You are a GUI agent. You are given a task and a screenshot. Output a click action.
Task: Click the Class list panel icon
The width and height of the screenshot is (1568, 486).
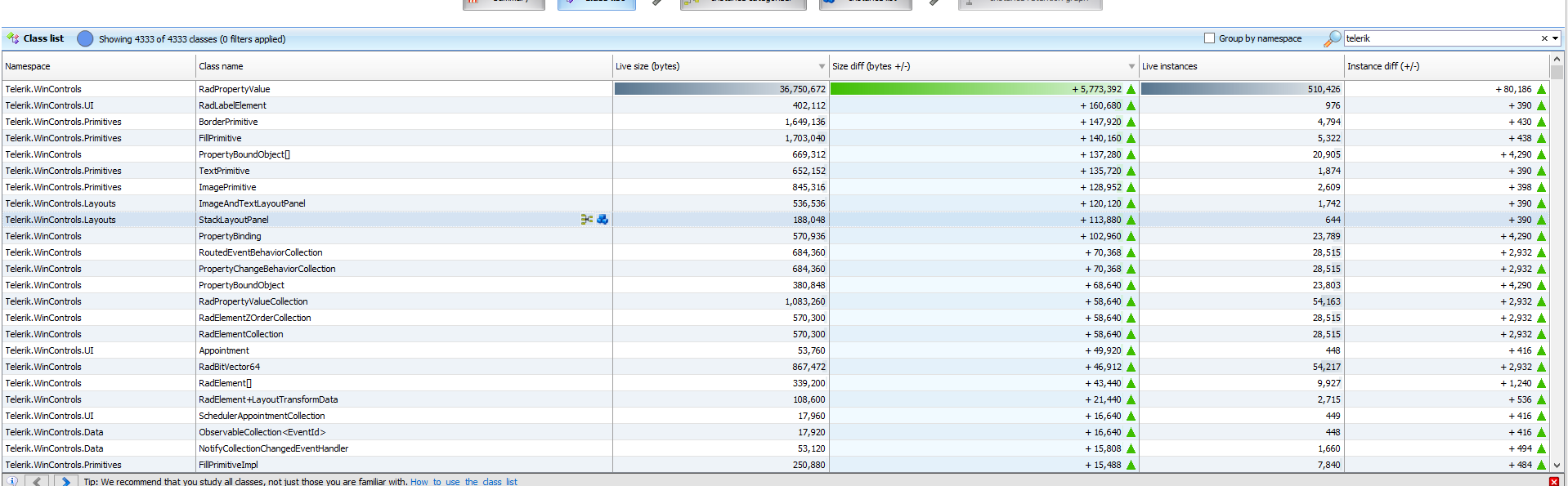coord(12,38)
